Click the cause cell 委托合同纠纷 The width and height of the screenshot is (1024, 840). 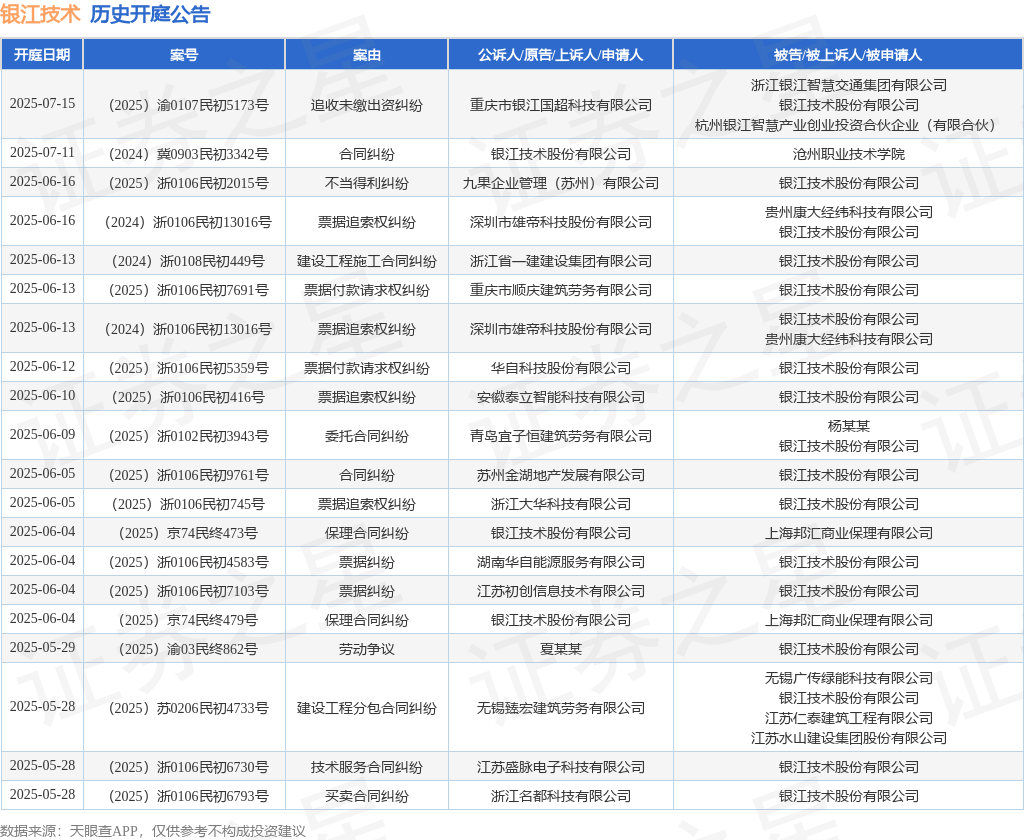[366, 436]
